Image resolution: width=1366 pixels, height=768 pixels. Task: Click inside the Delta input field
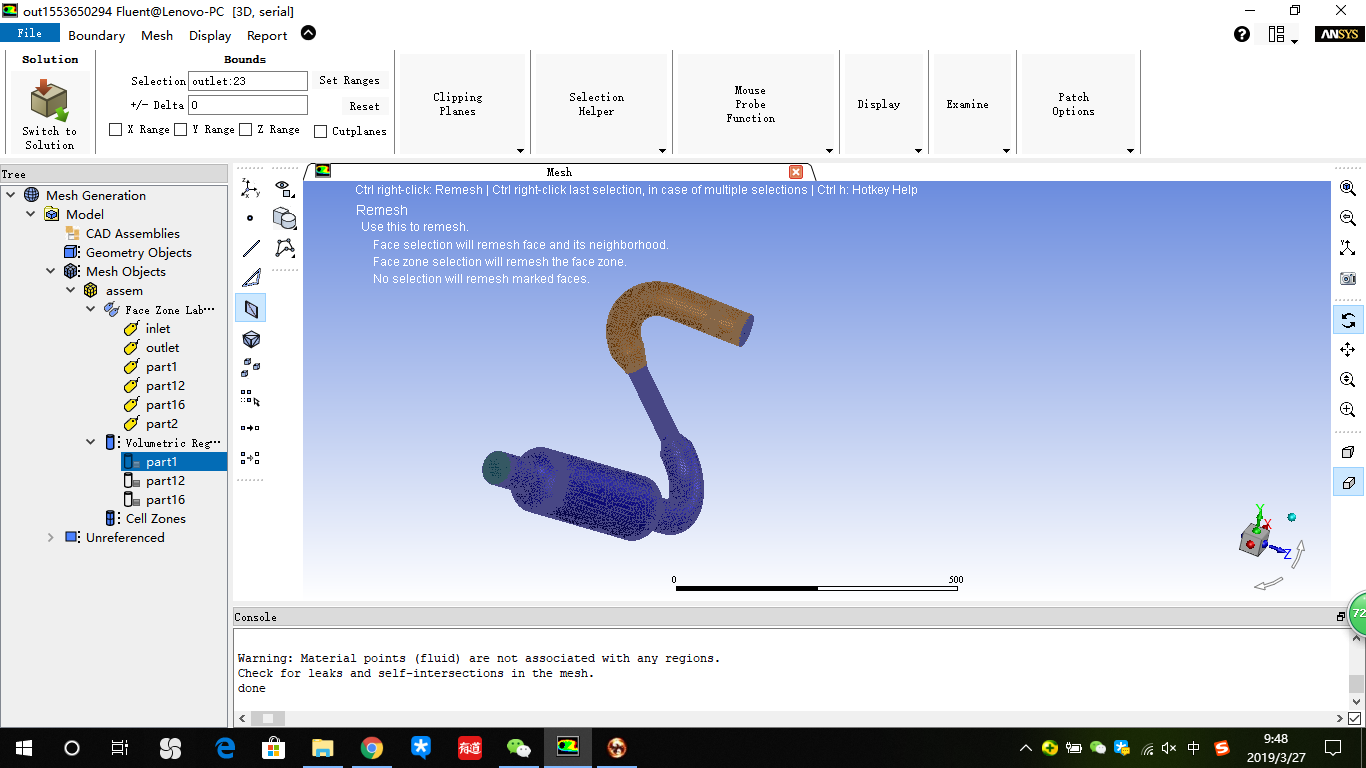(247, 104)
